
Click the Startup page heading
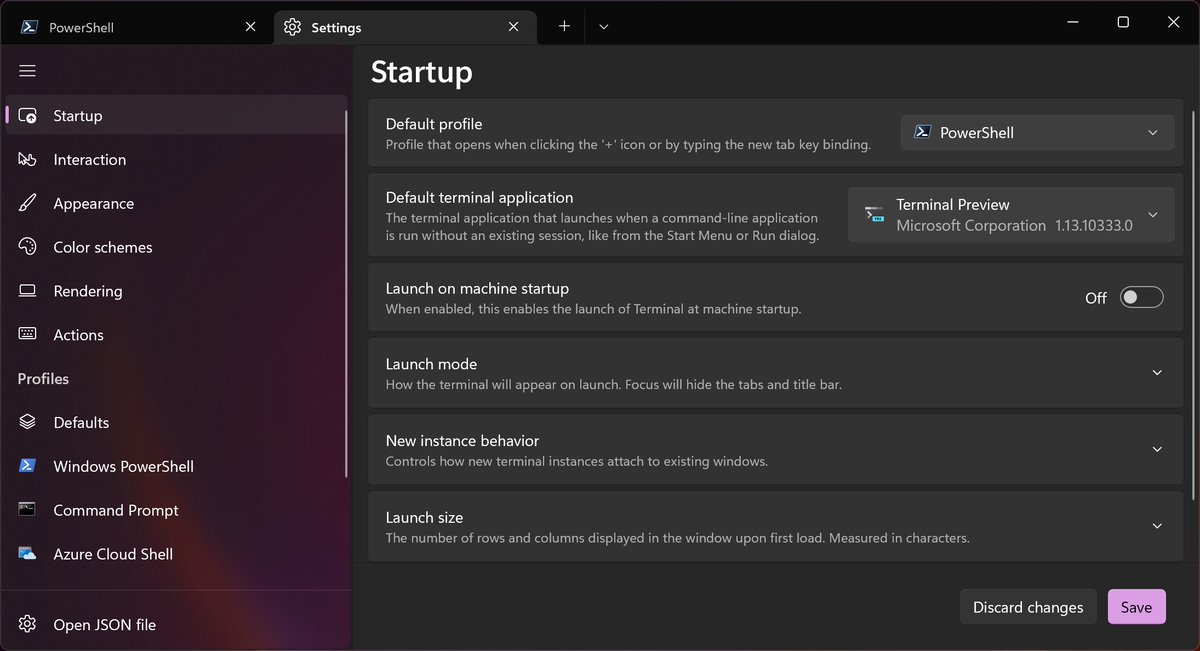pyautogui.click(x=421, y=72)
